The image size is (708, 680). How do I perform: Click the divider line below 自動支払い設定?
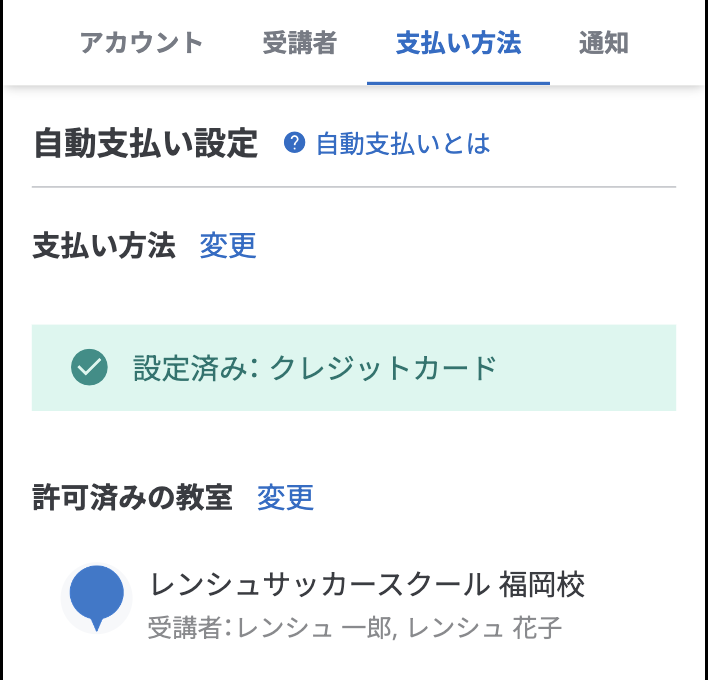point(354,187)
